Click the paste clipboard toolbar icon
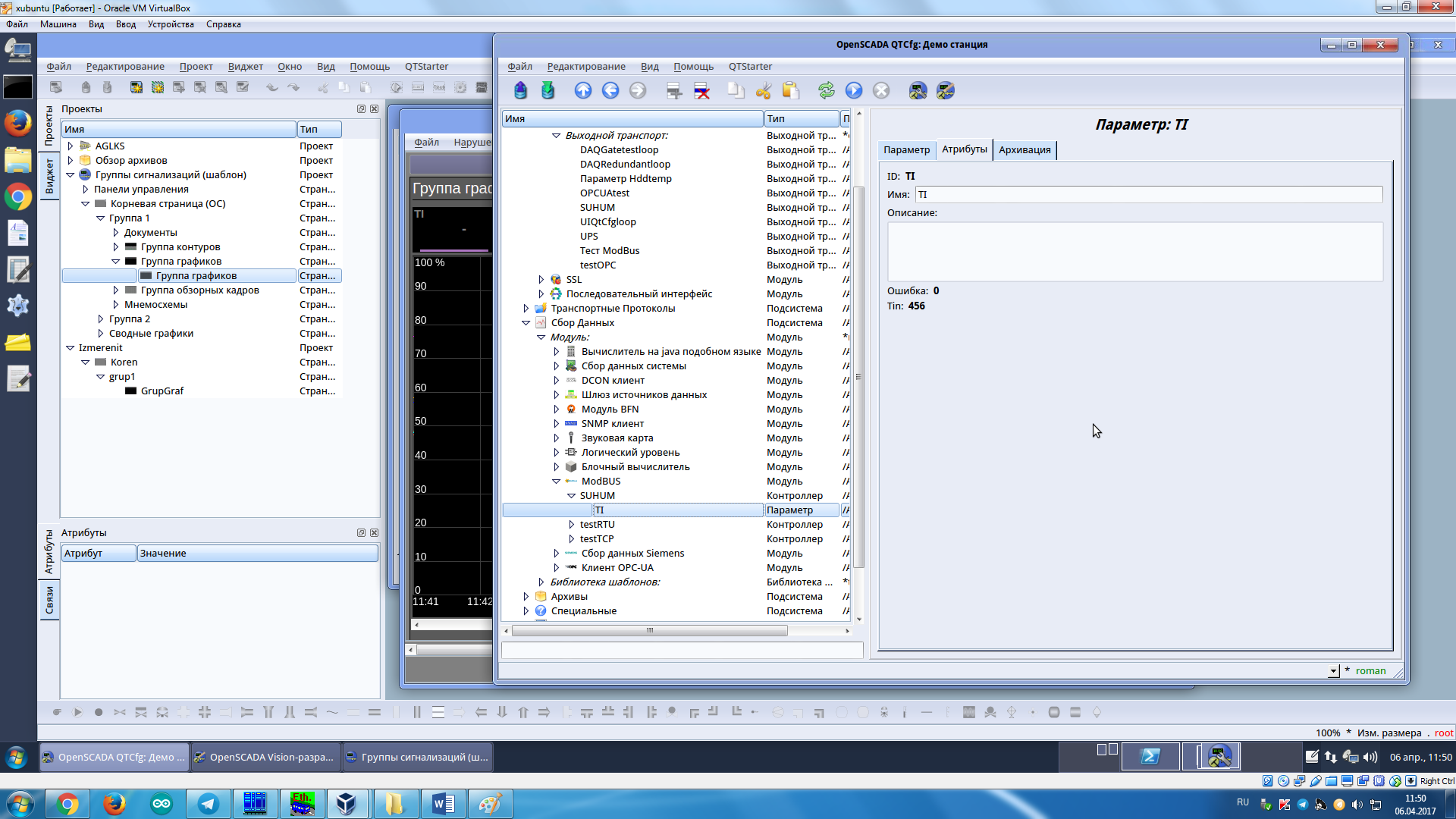 [x=791, y=91]
